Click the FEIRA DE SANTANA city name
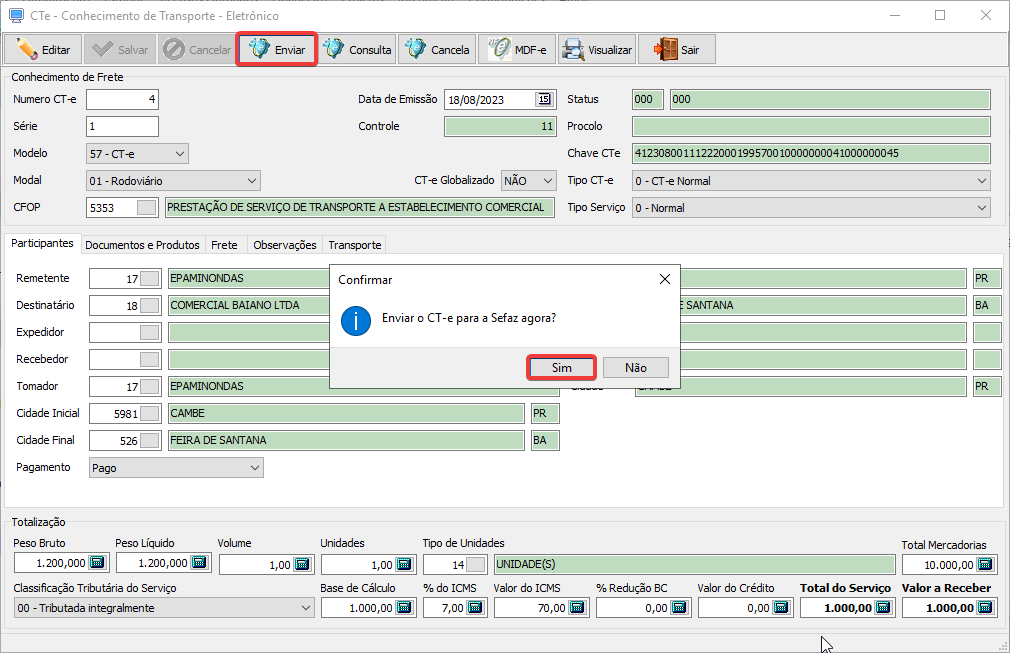The width and height of the screenshot is (1010, 653). 218,440
